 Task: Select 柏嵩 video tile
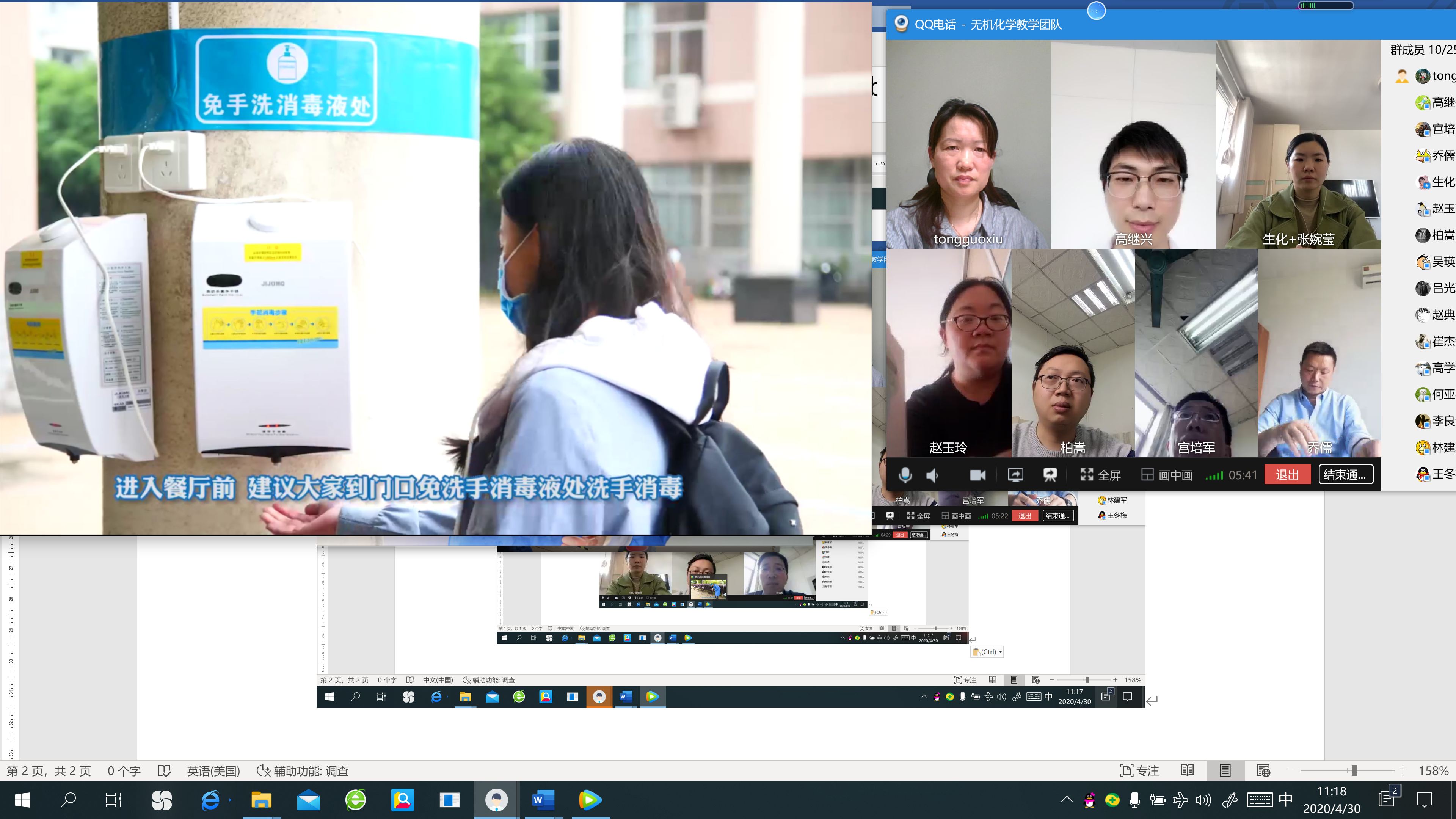pyautogui.click(x=1073, y=353)
